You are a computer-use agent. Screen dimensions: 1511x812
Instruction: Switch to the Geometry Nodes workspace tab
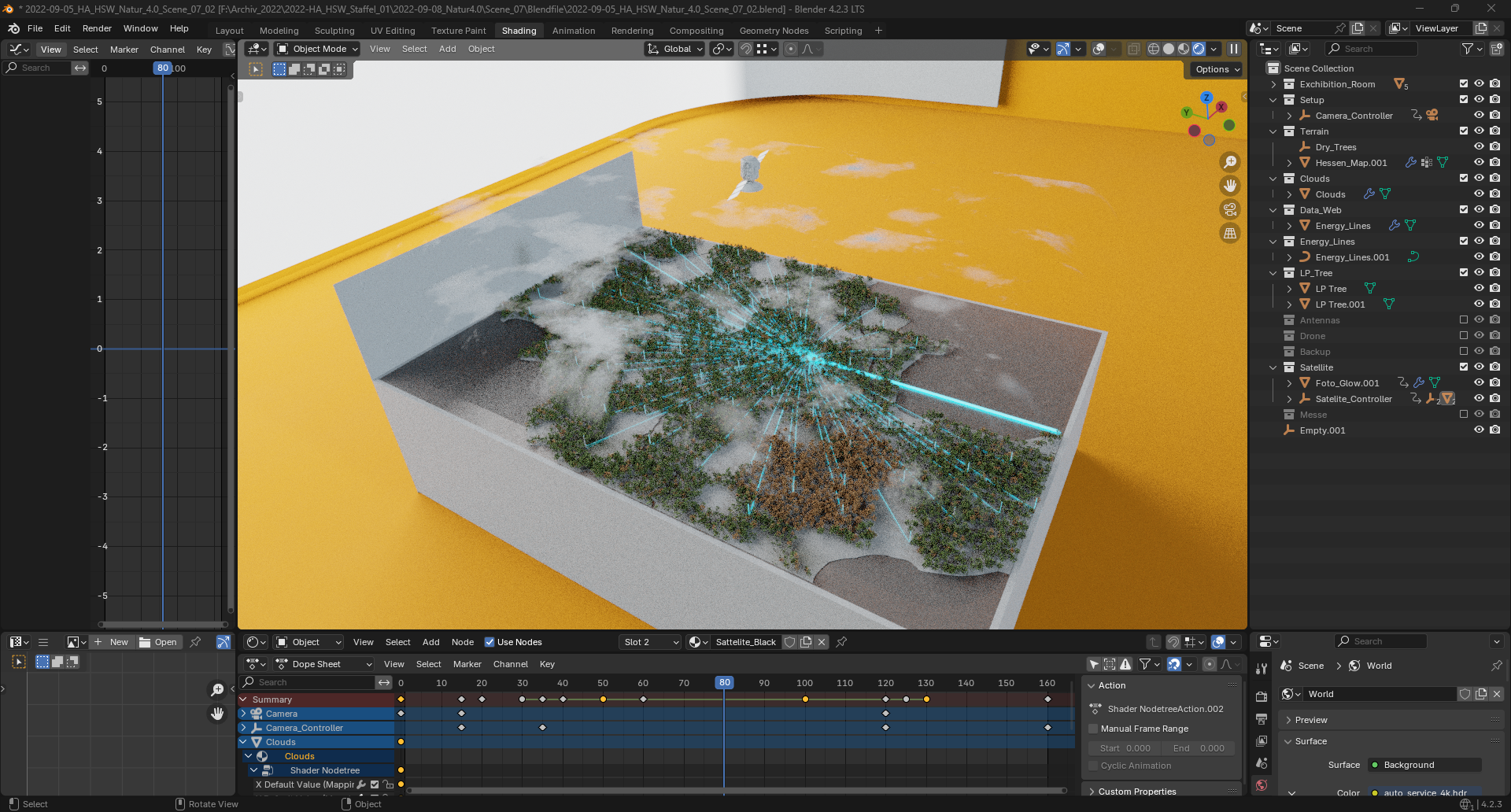[x=774, y=31]
